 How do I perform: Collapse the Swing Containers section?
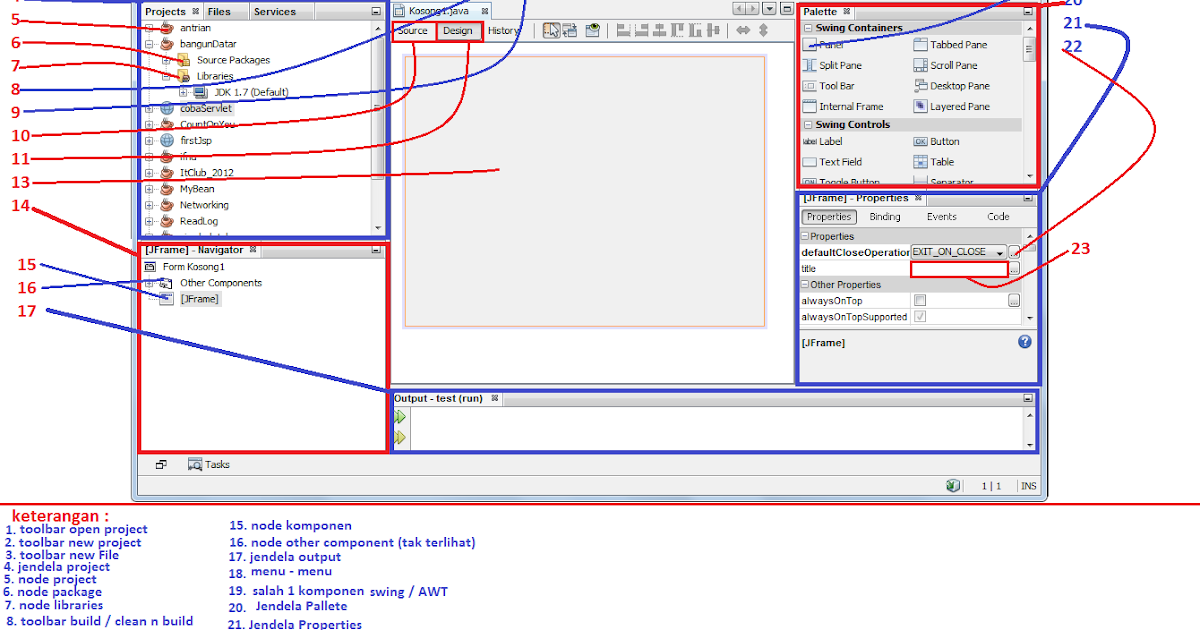point(806,27)
